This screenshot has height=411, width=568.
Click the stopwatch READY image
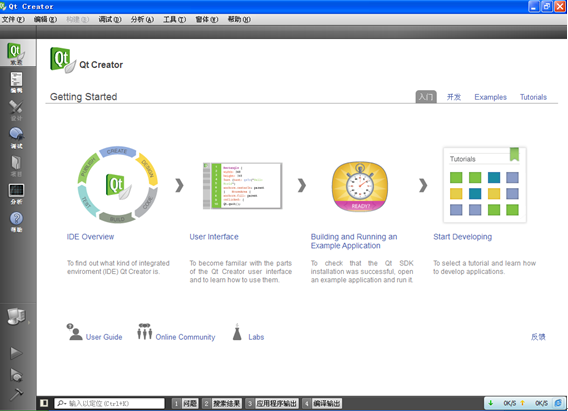tap(360, 186)
